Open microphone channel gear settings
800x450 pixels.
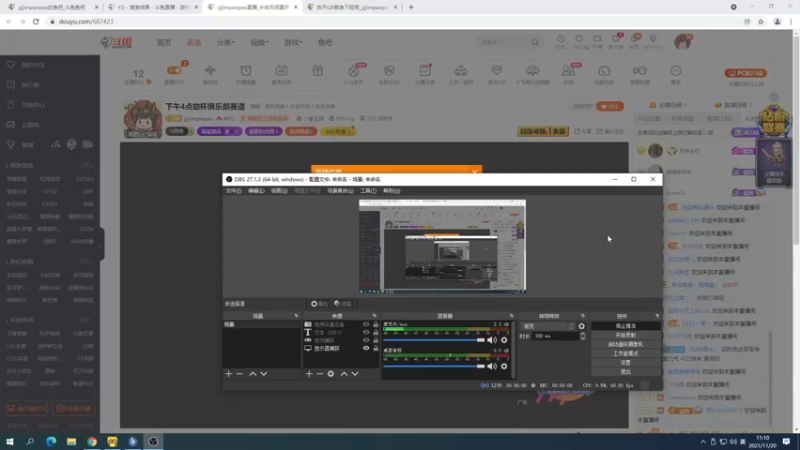point(504,340)
